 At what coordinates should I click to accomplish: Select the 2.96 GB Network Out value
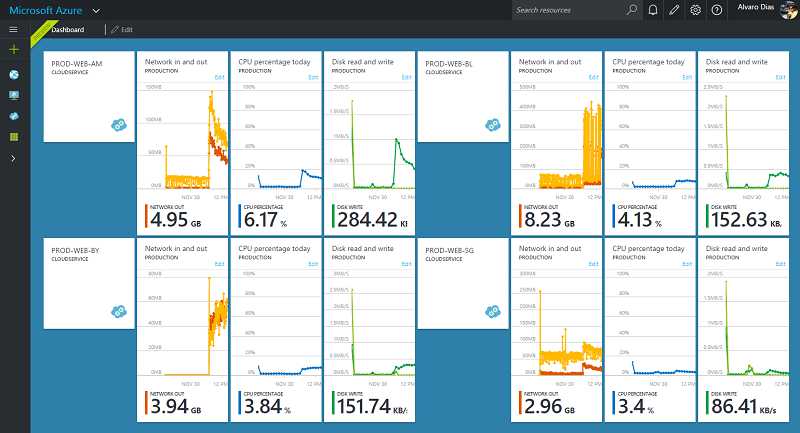(549, 406)
